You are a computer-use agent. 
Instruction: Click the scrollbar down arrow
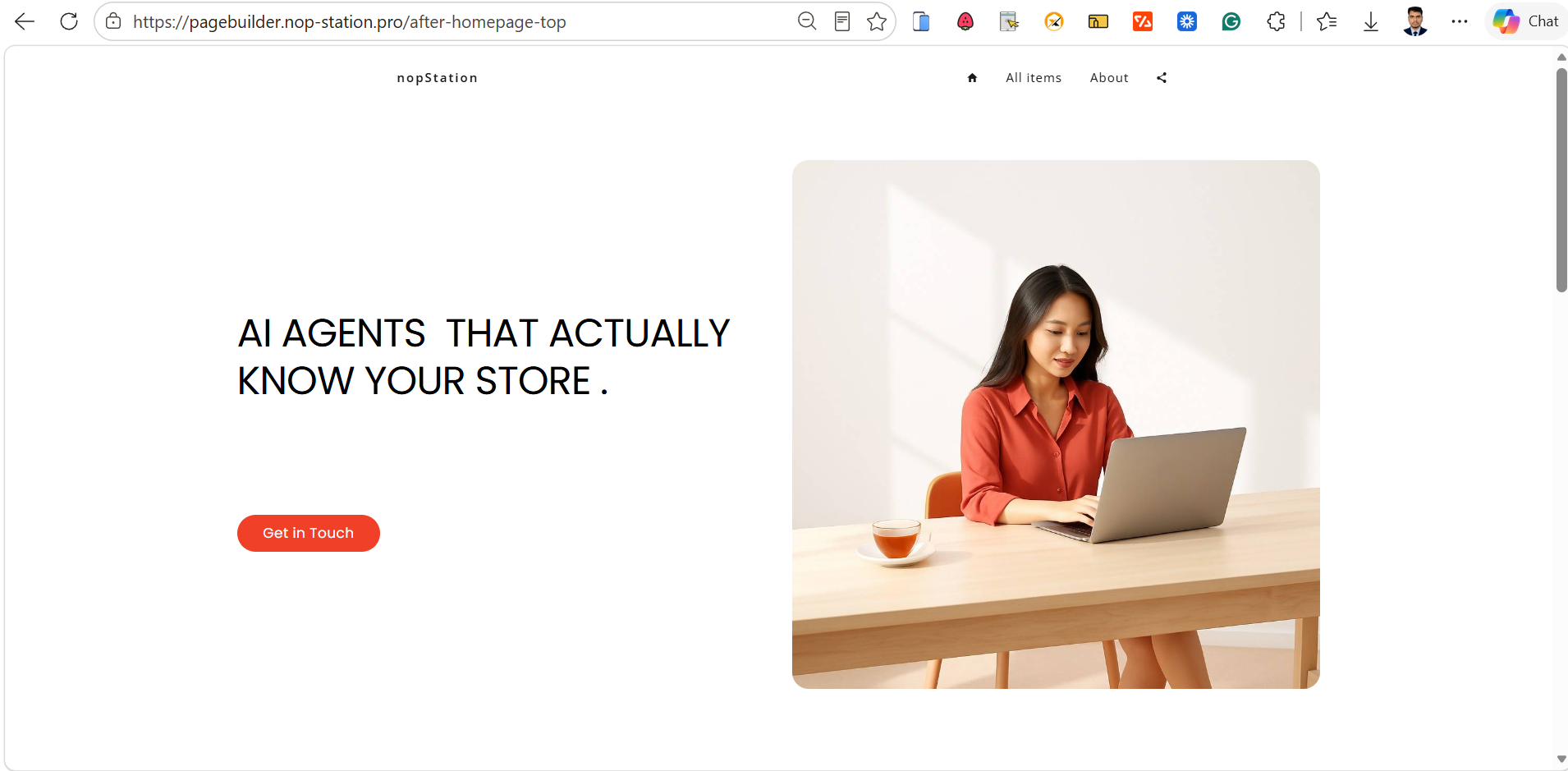click(x=1561, y=759)
